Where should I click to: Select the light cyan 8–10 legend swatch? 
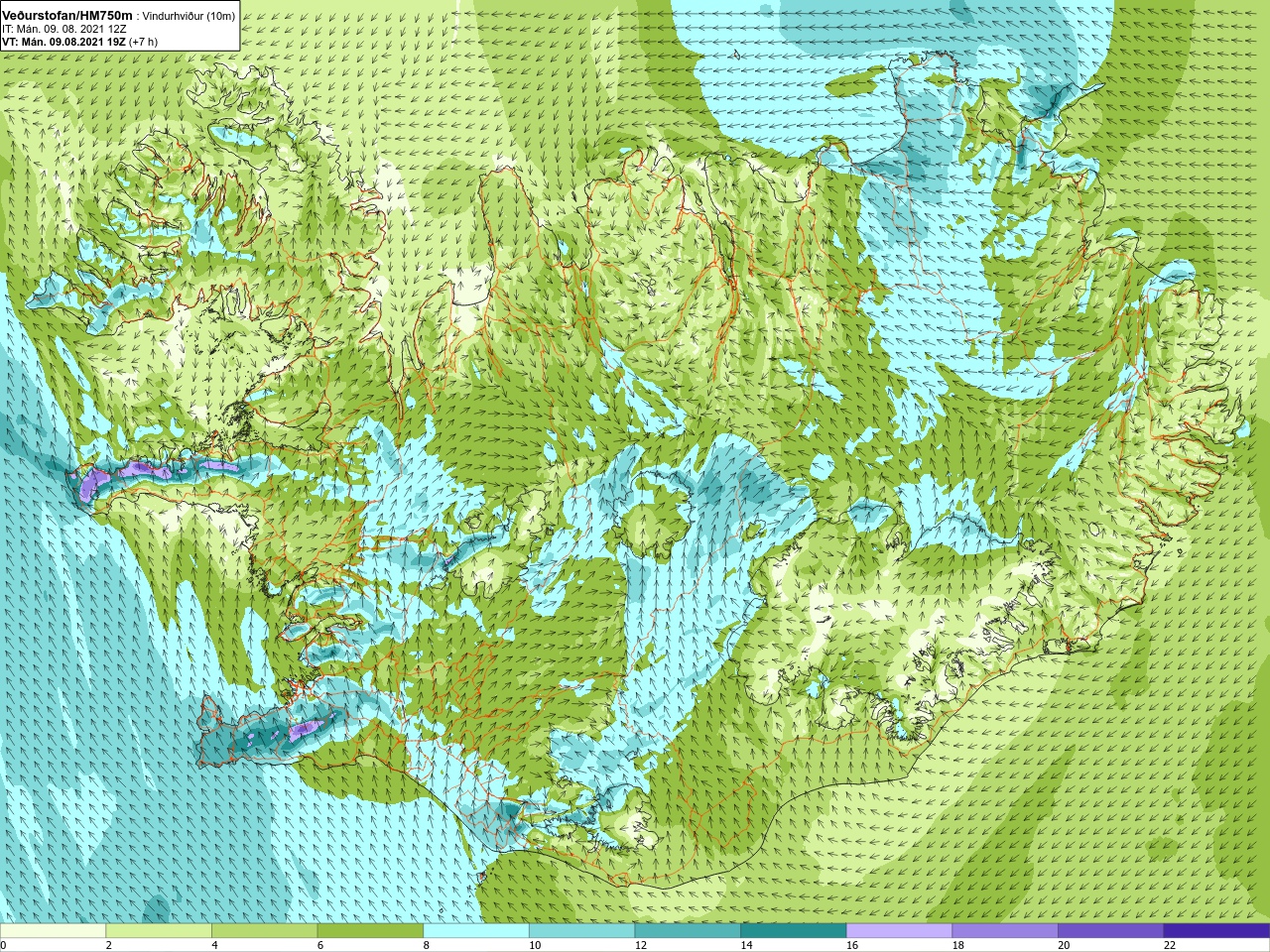476,931
